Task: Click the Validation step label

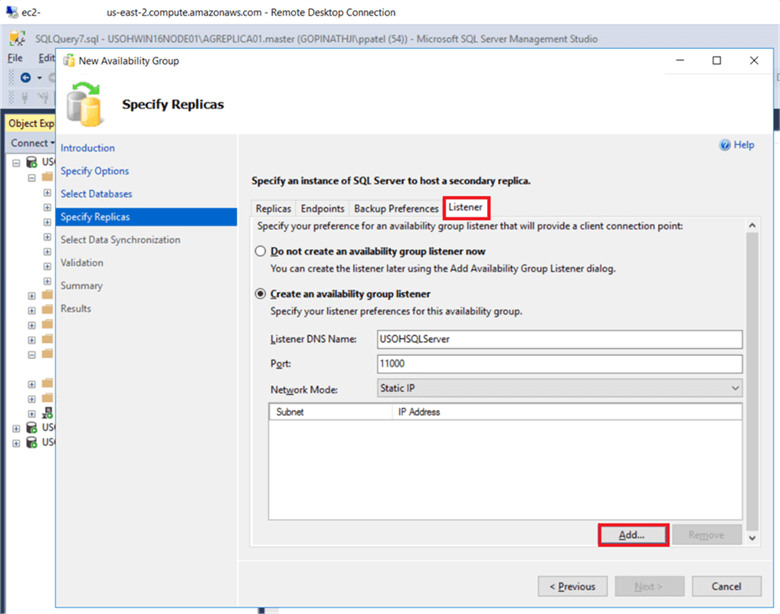Action: click(x=82, y=263)
